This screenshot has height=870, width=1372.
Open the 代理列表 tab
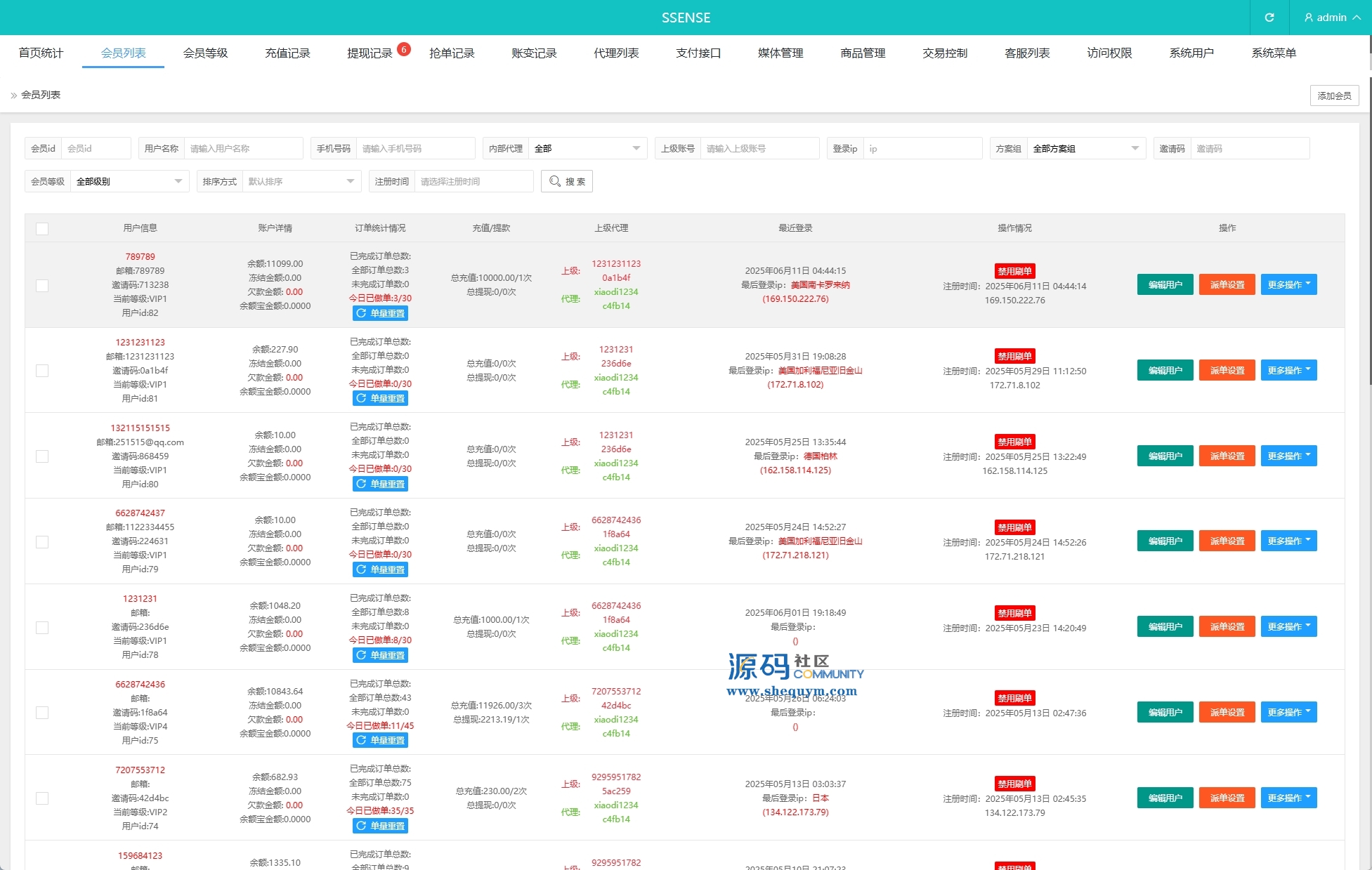(615, 53)
